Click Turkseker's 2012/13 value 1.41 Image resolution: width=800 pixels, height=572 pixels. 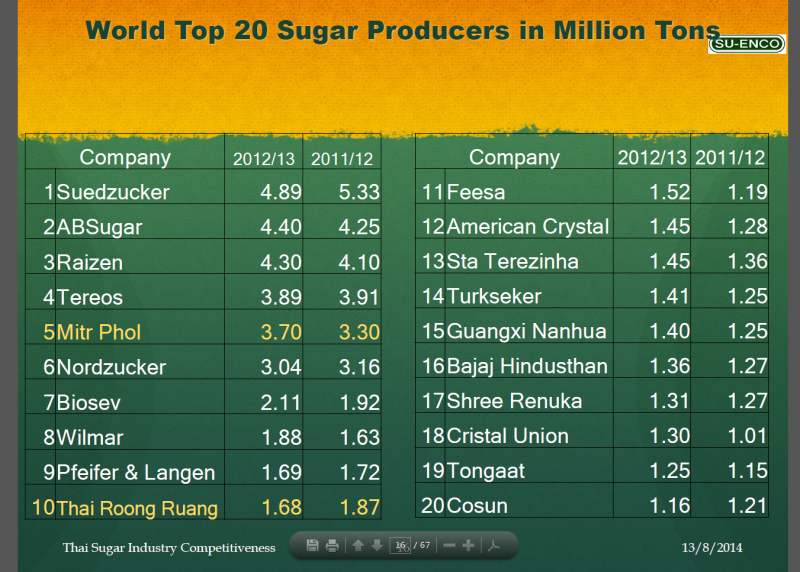(x=669, y=296)
